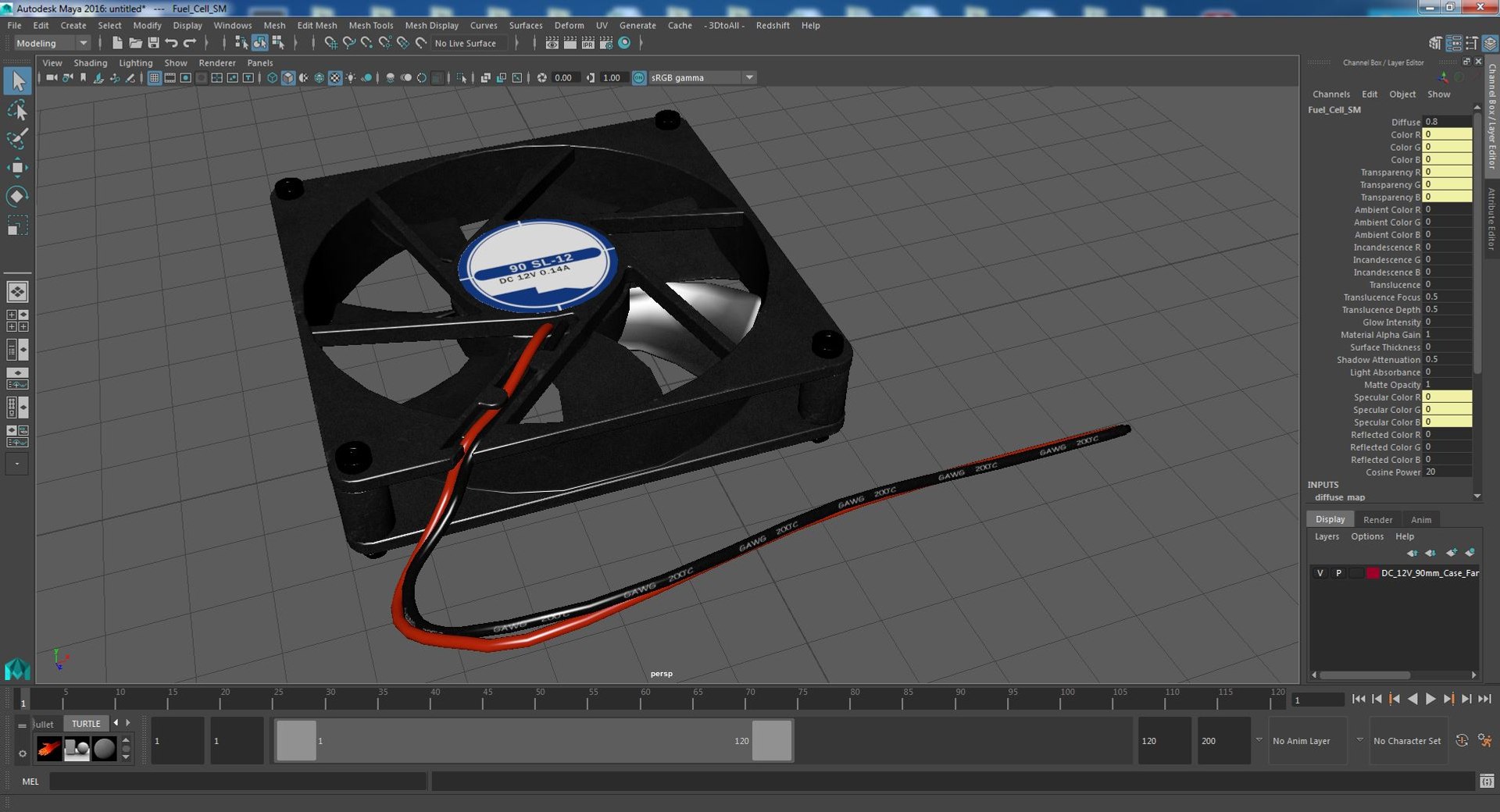Open the Redshift menu
The height and width of the screenshot is (812, 1500).
pyautogui.click(x=773, y=25)
